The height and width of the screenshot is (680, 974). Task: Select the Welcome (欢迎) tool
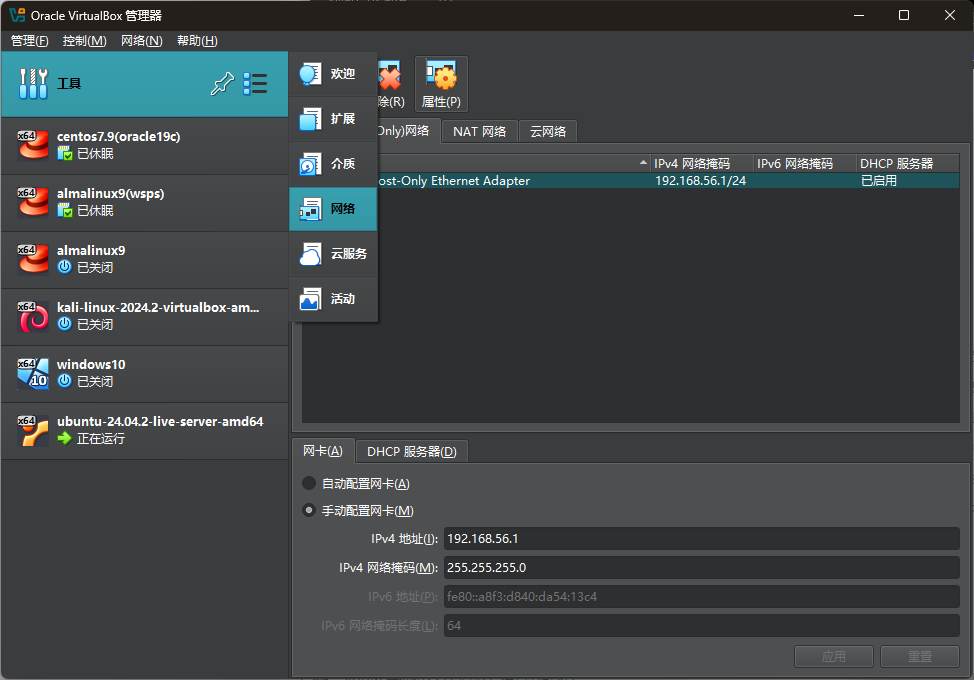[333, 74]
